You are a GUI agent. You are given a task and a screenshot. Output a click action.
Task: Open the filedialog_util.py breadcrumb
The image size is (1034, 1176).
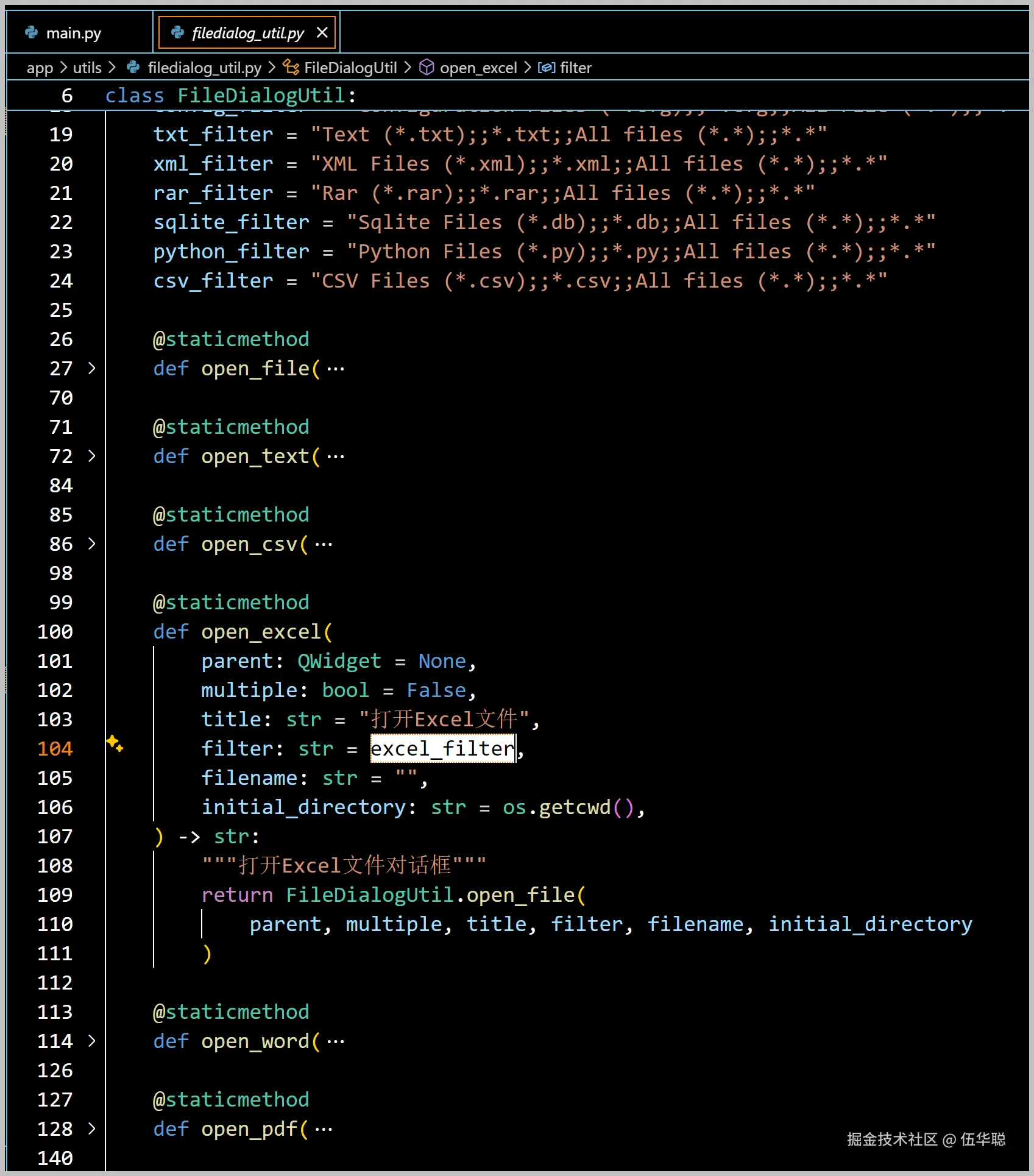pos(204,68)
